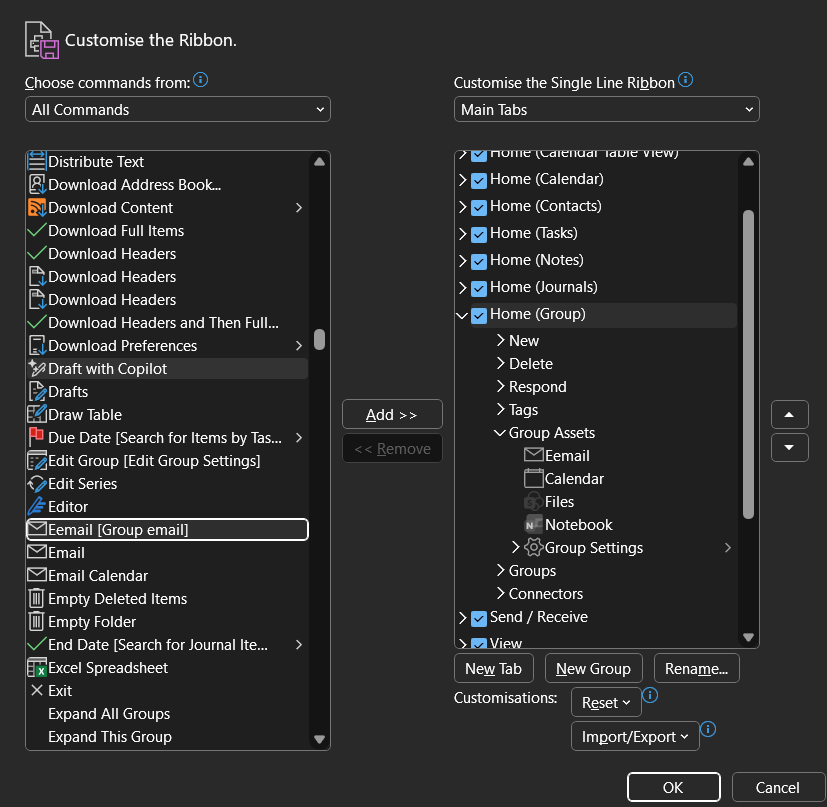
Task: Click the Eemail [Group email] envelope icon
Action: (x=36, y=529)
